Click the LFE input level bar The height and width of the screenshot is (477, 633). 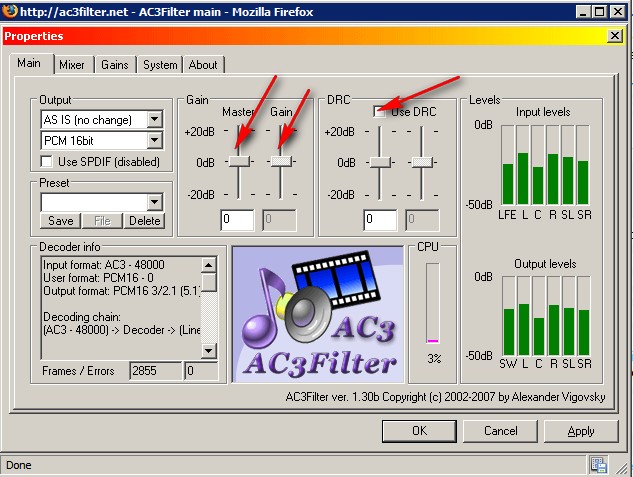click(x=508, y=165)
